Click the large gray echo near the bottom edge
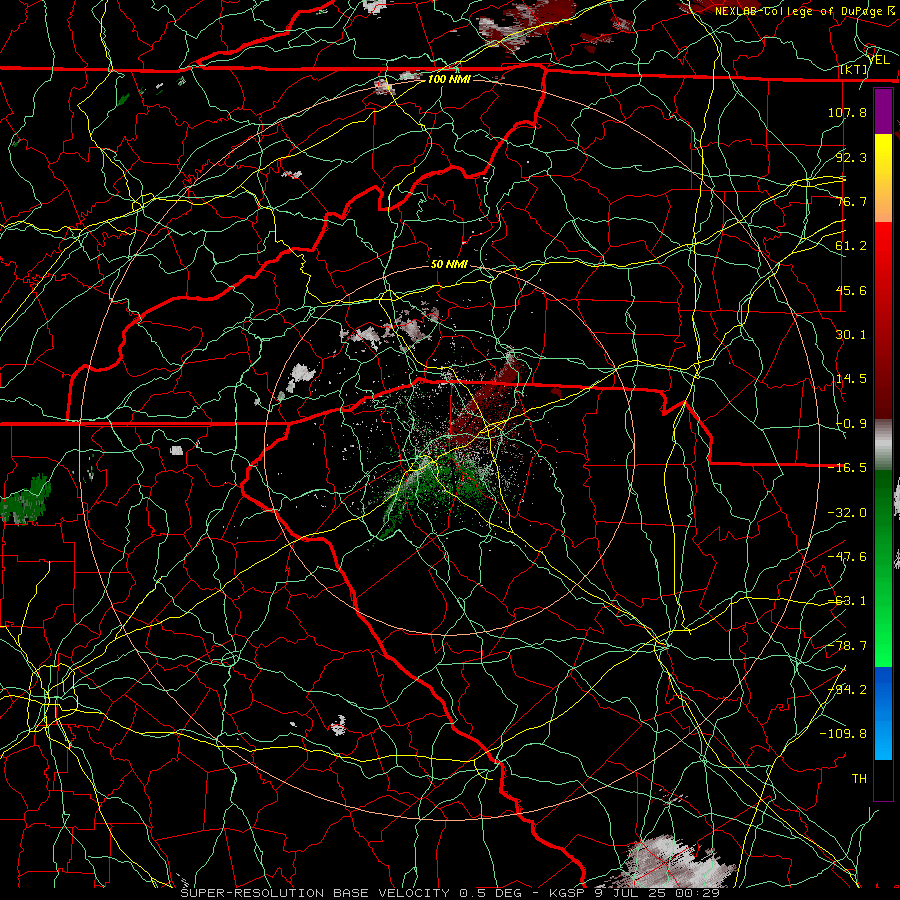The image size is (900, 900). pos(674,863)
